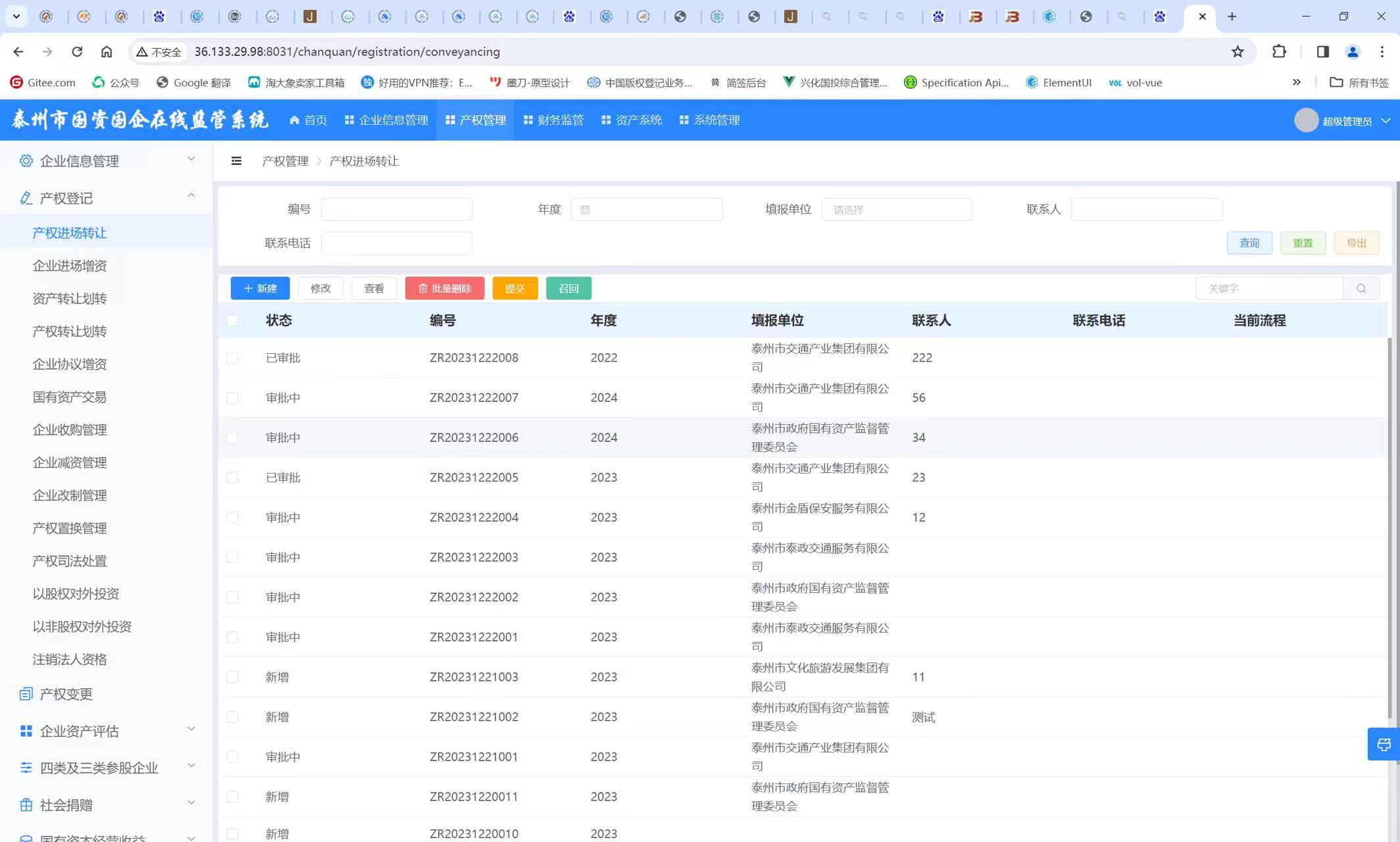1400x842 pixels.
Task: Check the row ZR20231221003 checkbox
Action: 232,677
